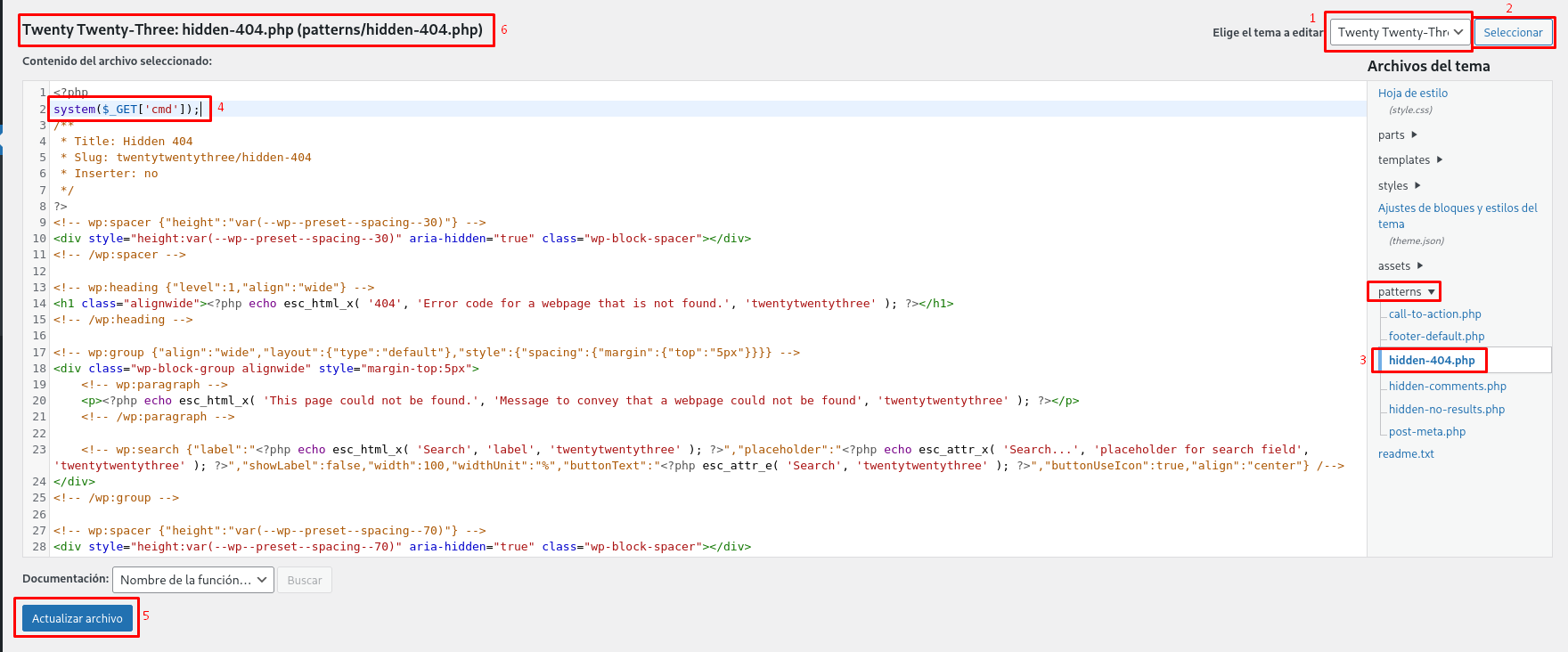Click the Archivos del tema heading
This screenshot has height=652, width=1568.
[1429, 66]
